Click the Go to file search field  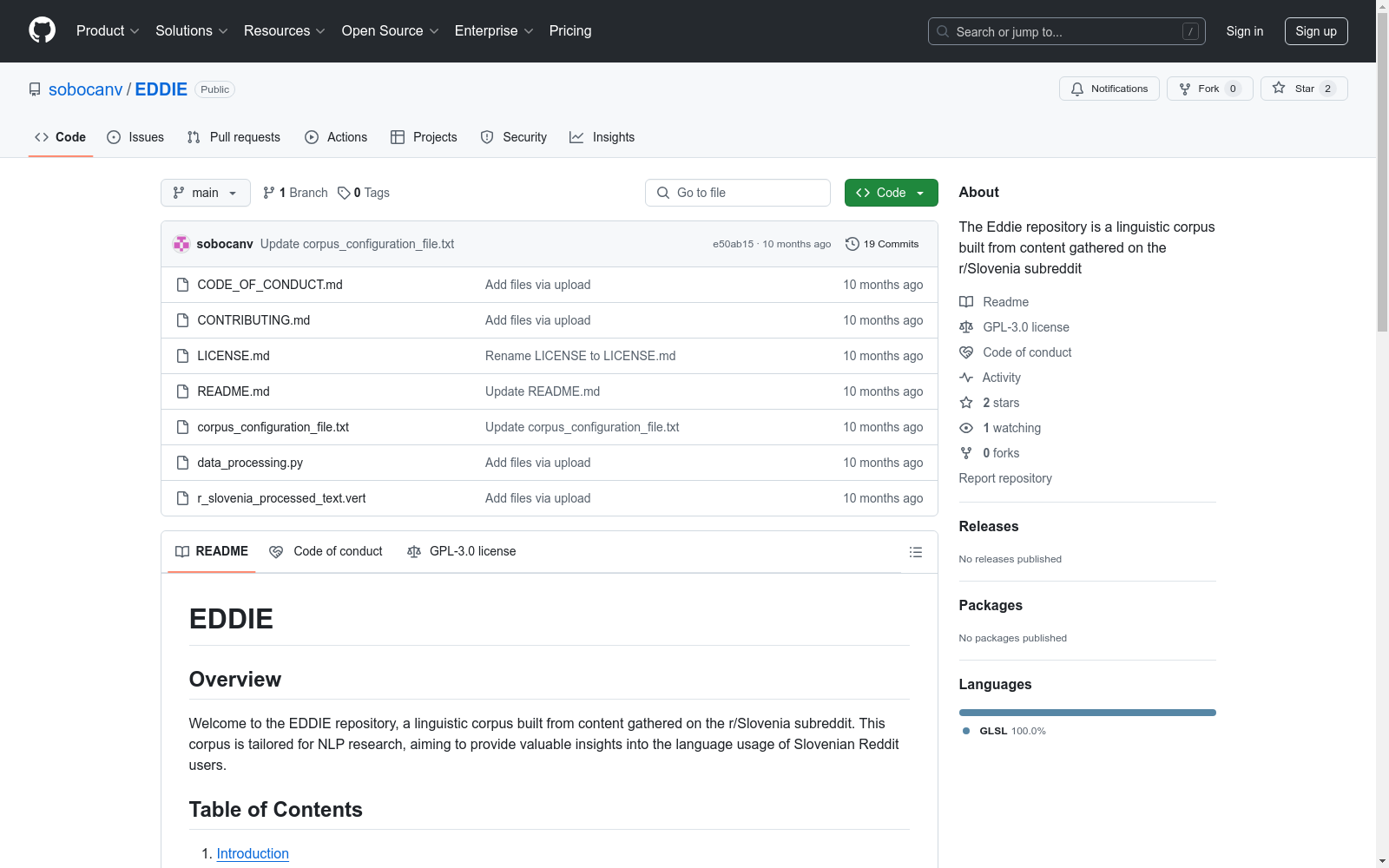738,193
